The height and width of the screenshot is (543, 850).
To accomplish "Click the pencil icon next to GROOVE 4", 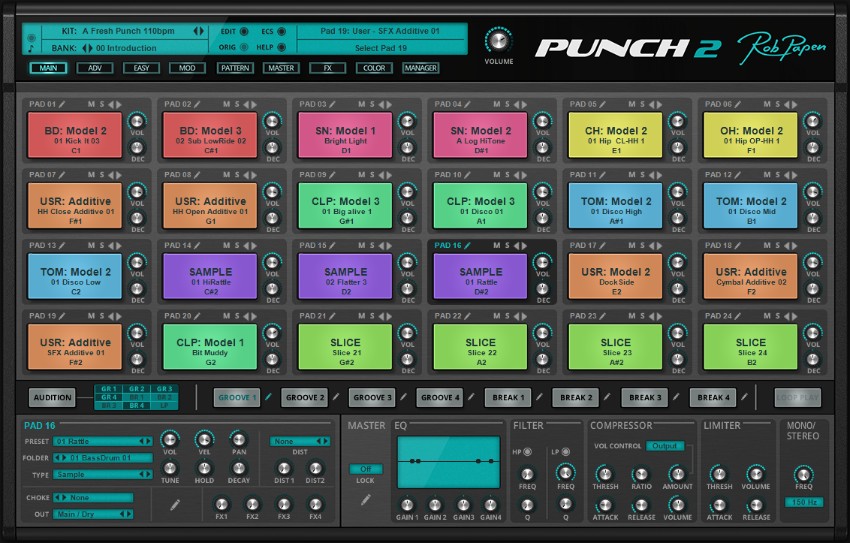I will 471,397.
